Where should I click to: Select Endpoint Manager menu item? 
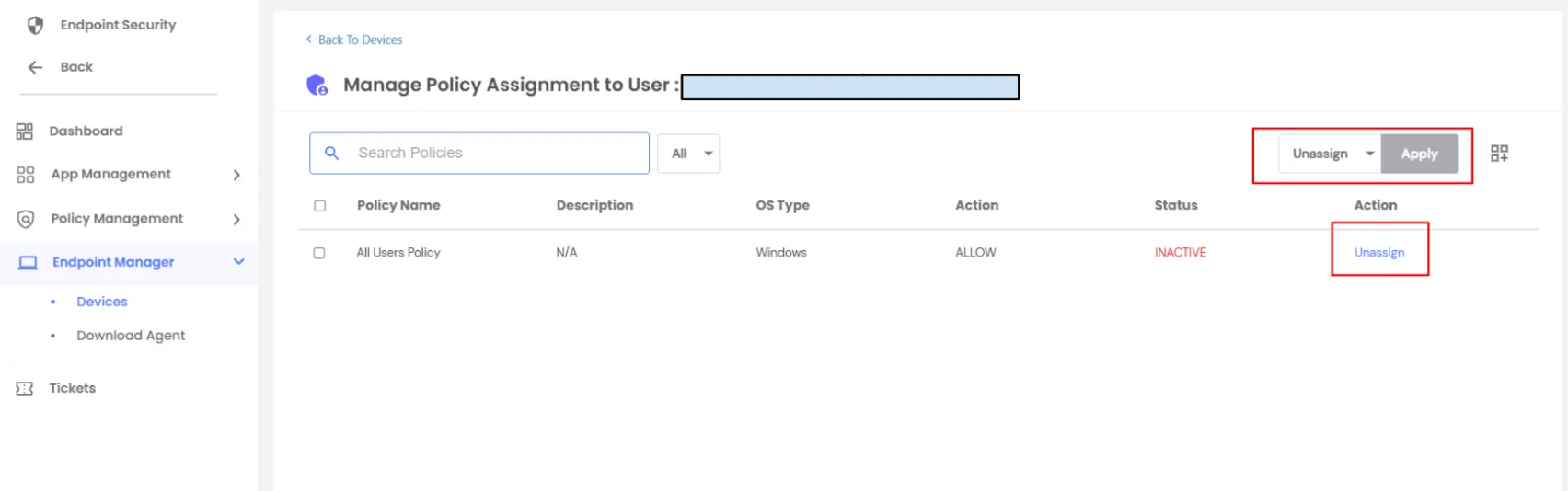(x=113, y=262)
